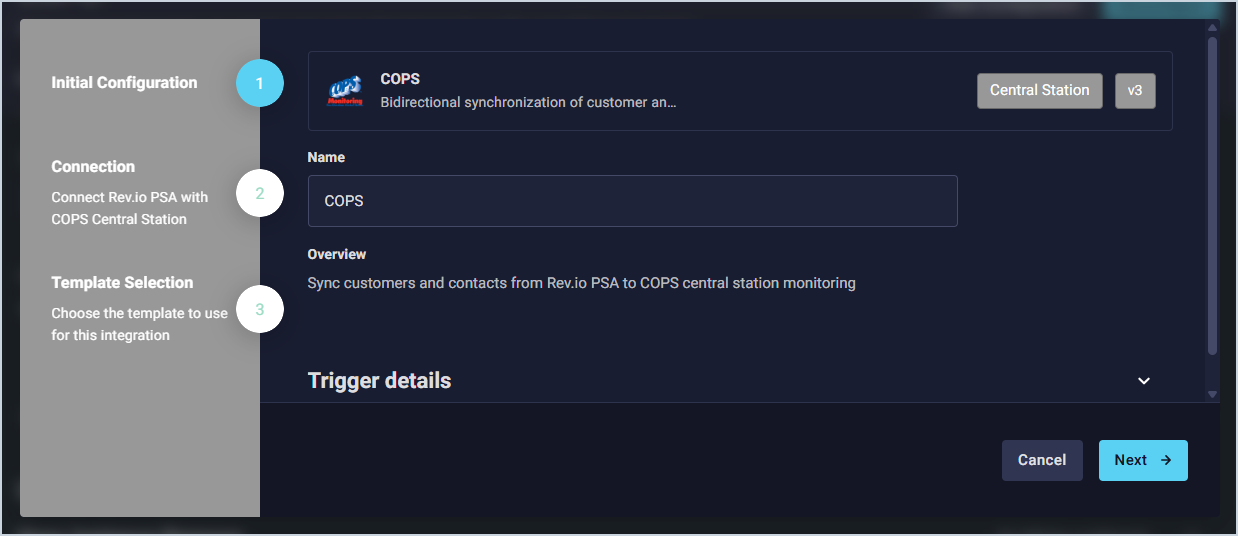The image size is (1238, 536).
Task: Click the Overview description text
Action: 581,283
